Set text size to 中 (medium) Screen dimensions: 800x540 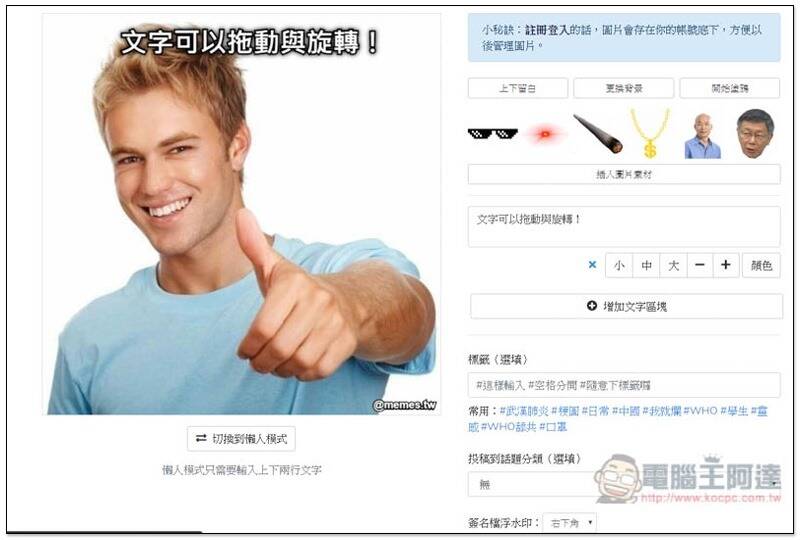pos(646,265)
